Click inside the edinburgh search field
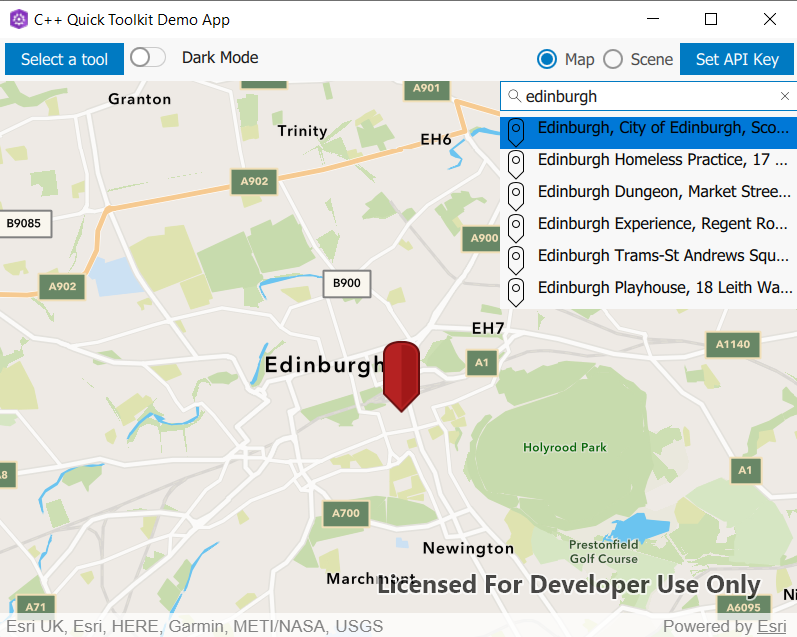The width and height of the screenshot is (797, 637). coord(640,96)
